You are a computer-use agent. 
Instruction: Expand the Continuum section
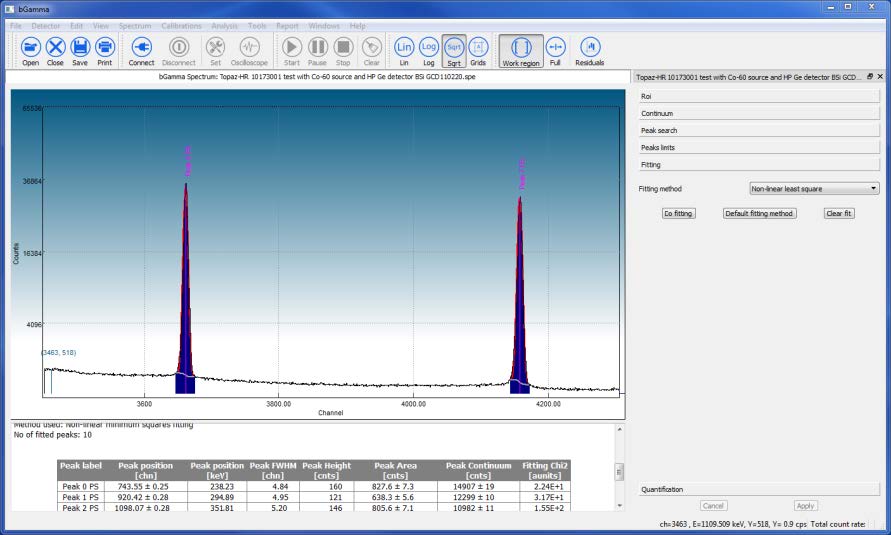click(759, 113)
